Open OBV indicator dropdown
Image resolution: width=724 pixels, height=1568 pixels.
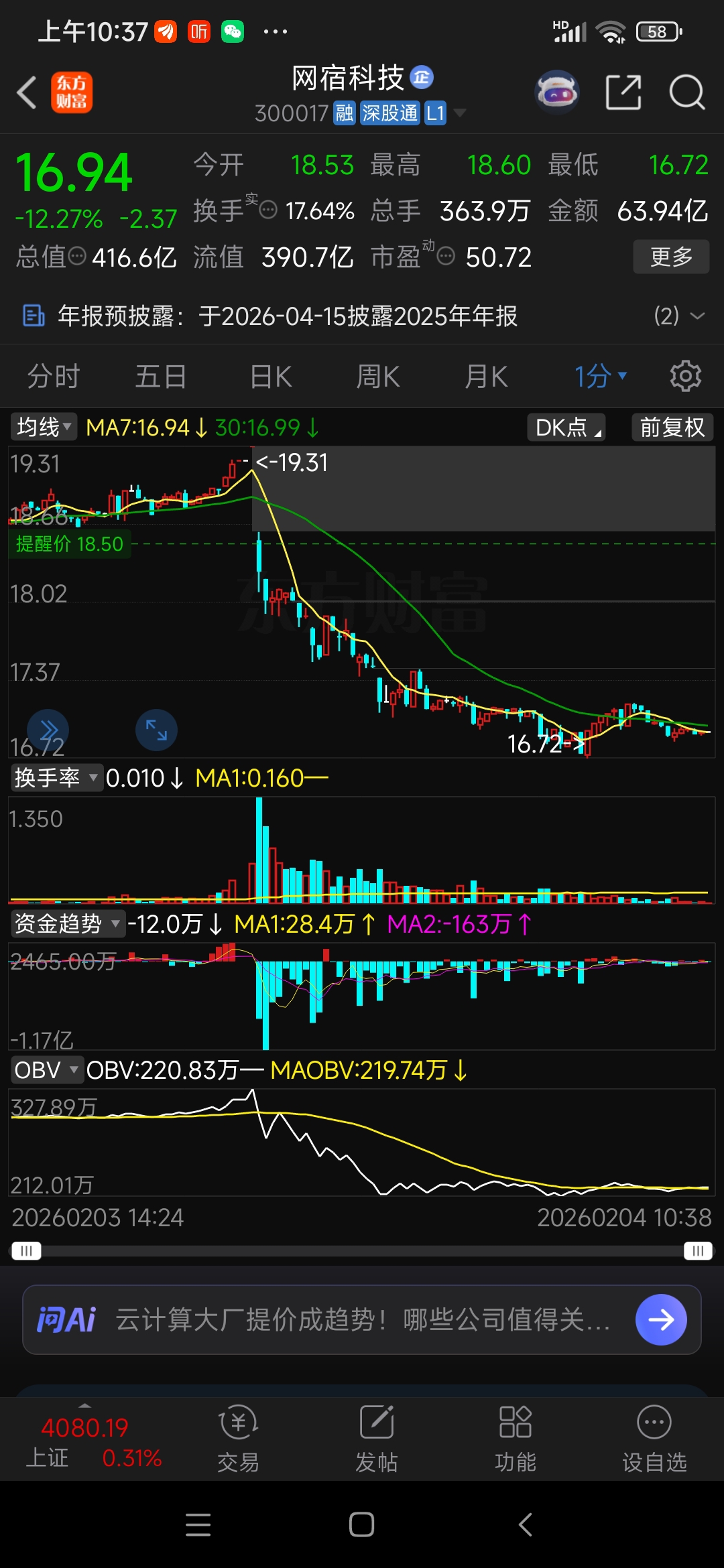point(47,1069)
